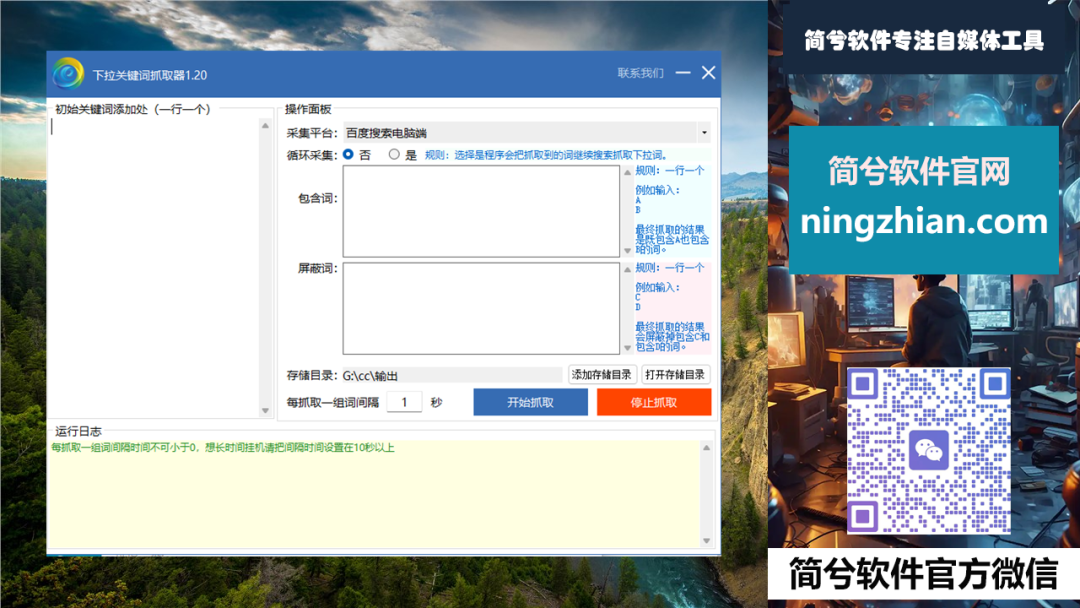Click into the 屏蔽词 text box
1080x608 pixels.
click(x=481, y=308)
